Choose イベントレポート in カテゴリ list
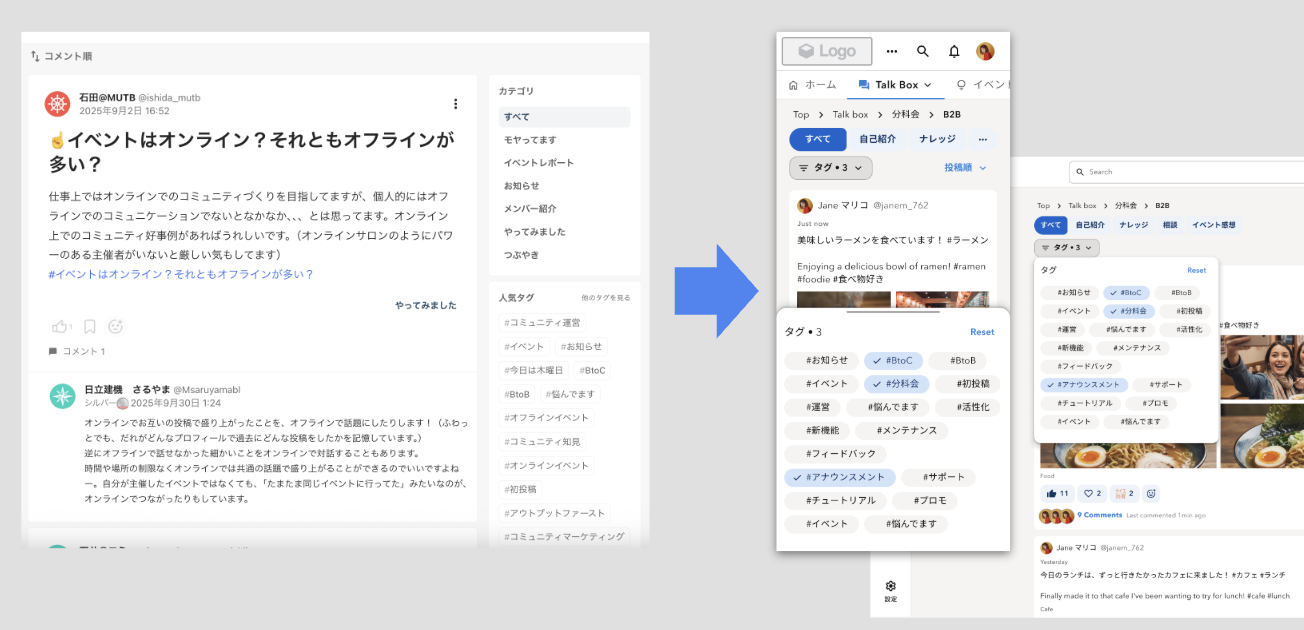 539,163
